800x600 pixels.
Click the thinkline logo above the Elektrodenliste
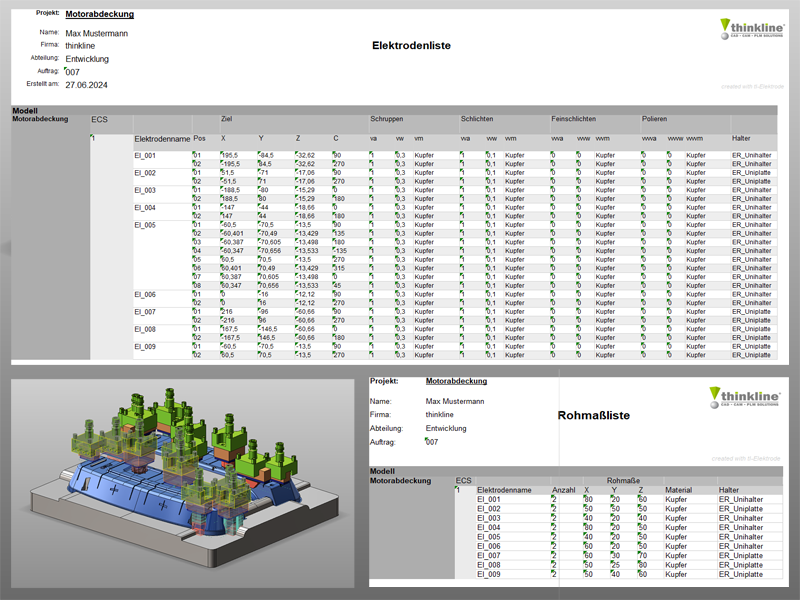click(x=752, y=30)
